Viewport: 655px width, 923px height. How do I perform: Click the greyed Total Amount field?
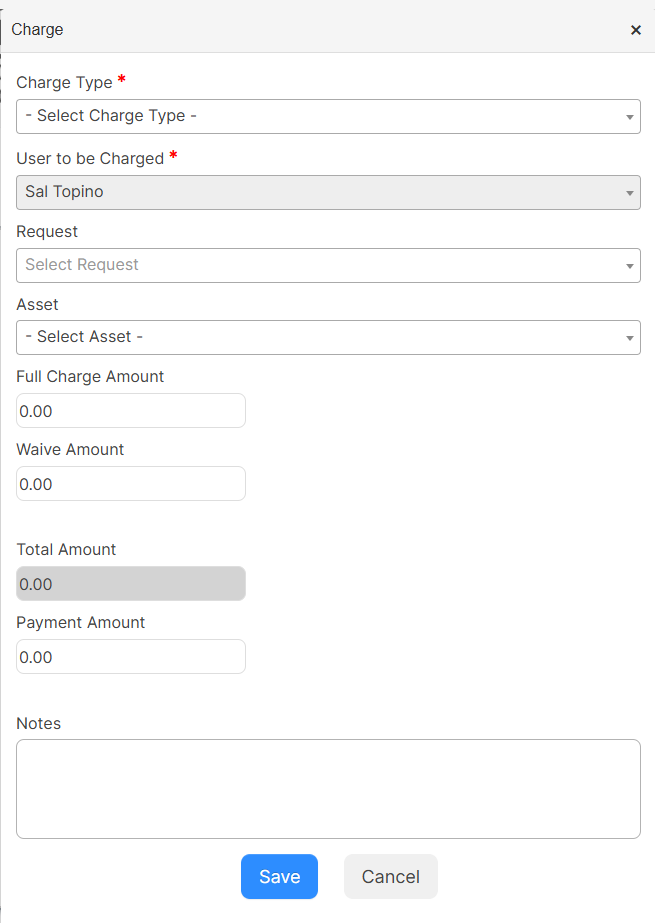(x=131, y=584)
